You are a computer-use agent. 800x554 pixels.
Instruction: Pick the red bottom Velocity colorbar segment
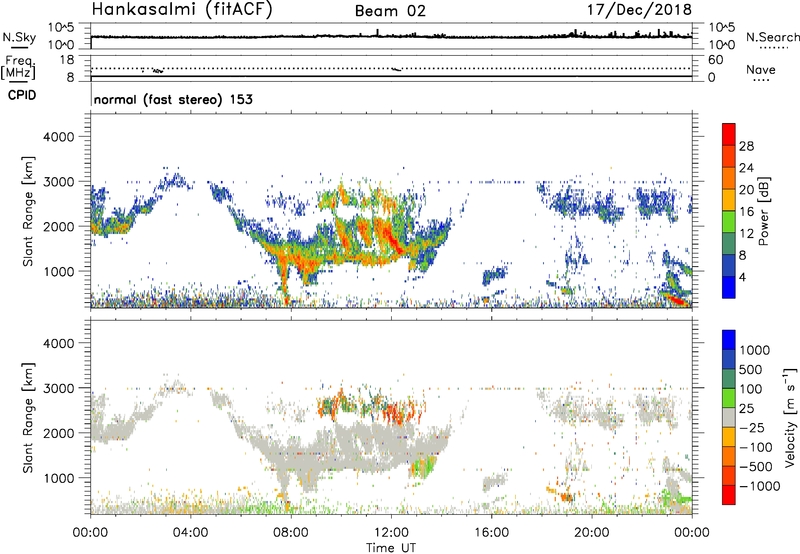[x=729, y=495]
